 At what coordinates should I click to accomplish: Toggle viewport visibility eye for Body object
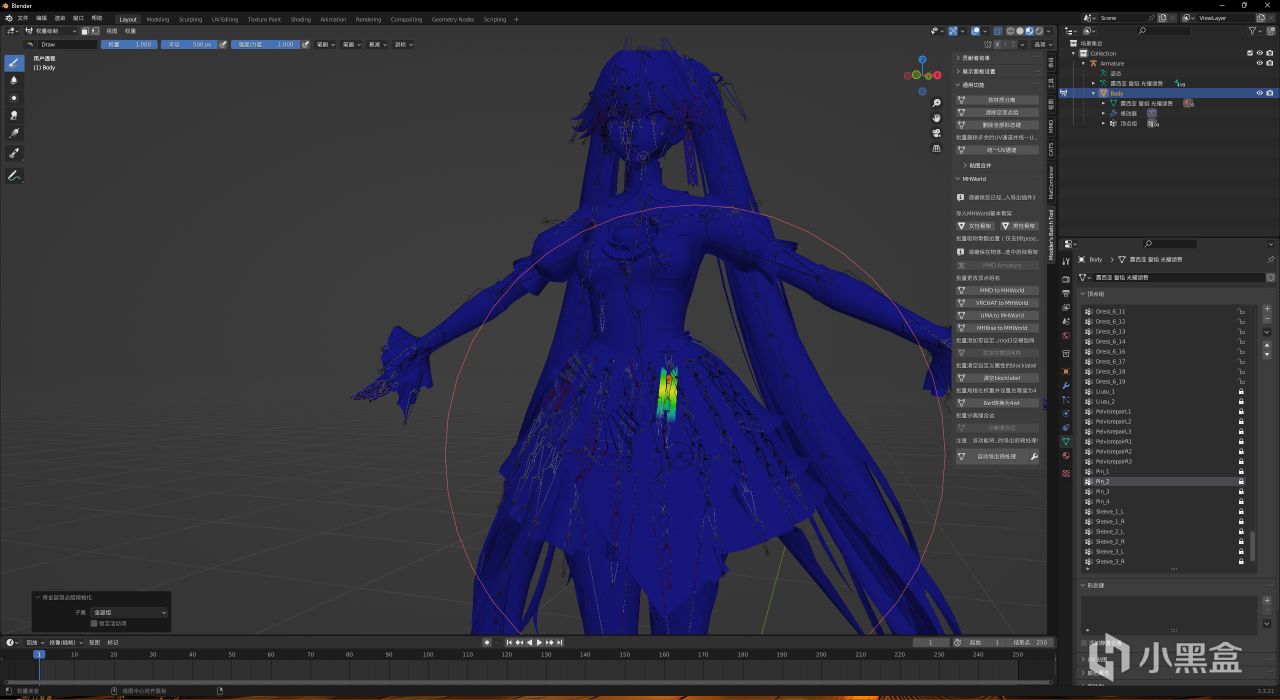1259,93
